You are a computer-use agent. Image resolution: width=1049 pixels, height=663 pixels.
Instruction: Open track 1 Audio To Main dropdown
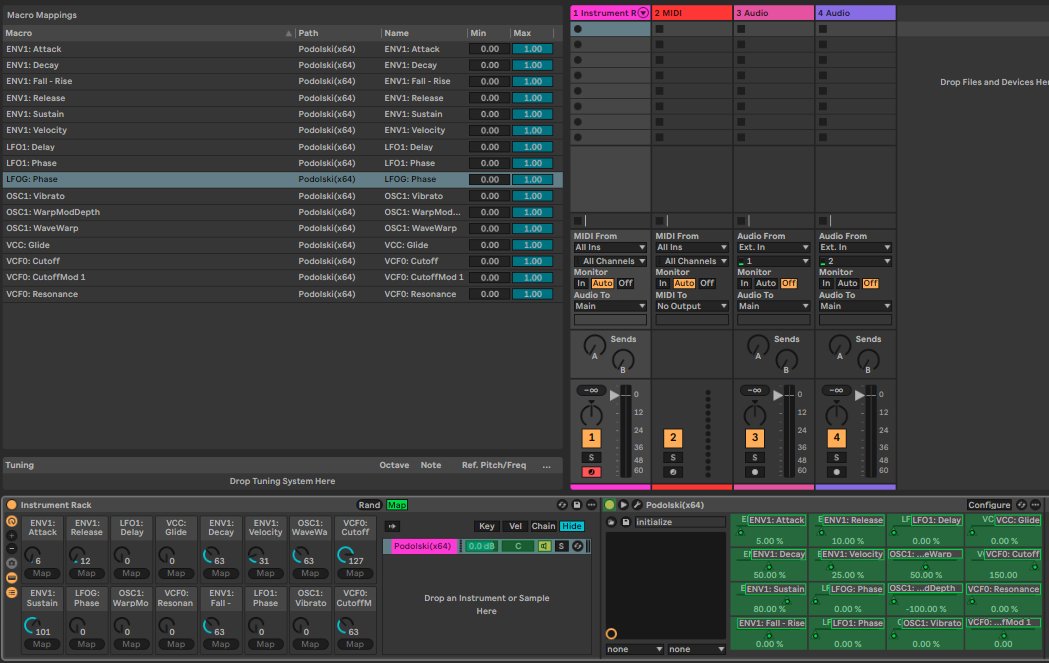(610, 306)
